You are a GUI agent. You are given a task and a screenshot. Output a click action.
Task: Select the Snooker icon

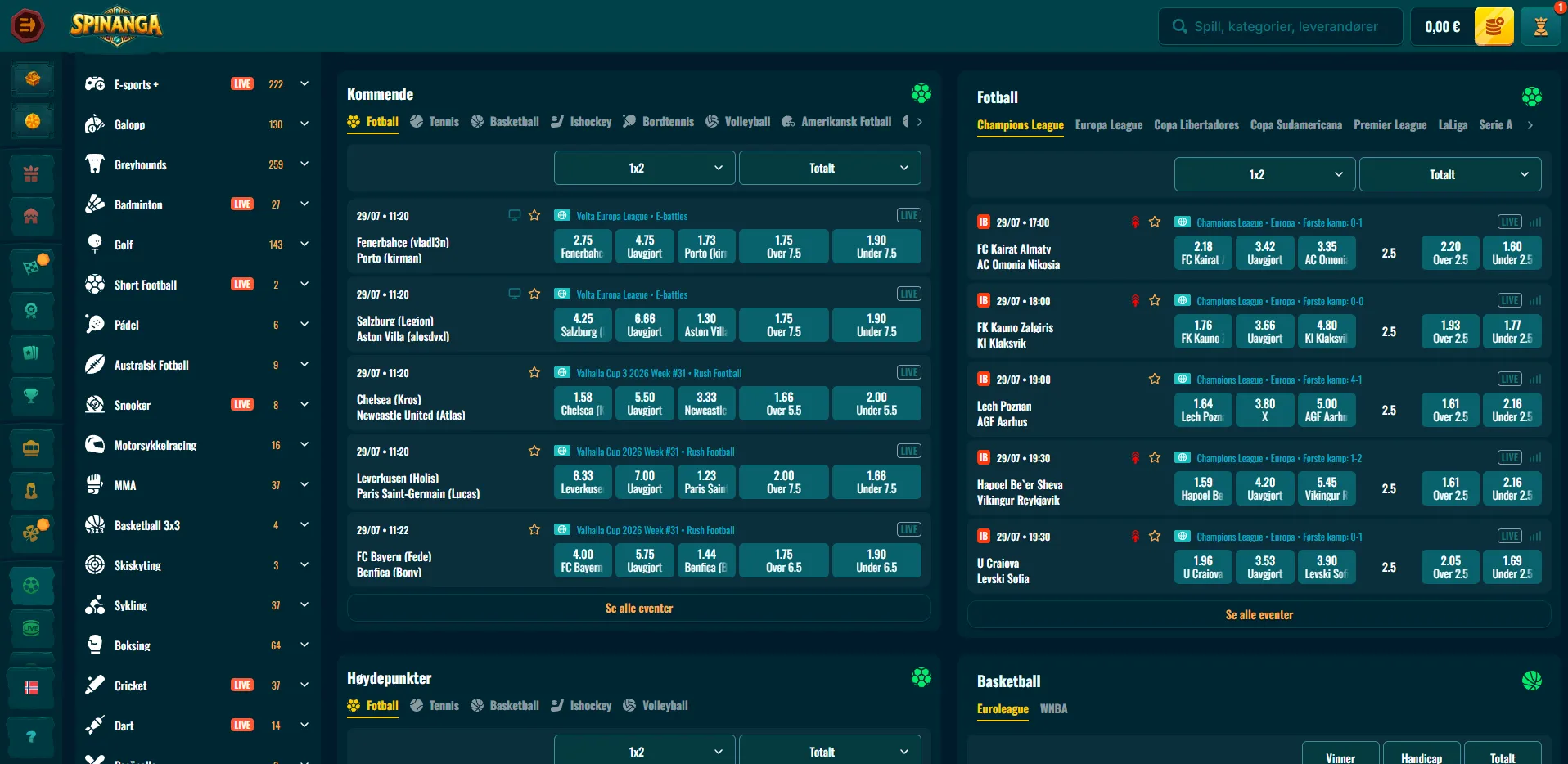tap(95, 405)
